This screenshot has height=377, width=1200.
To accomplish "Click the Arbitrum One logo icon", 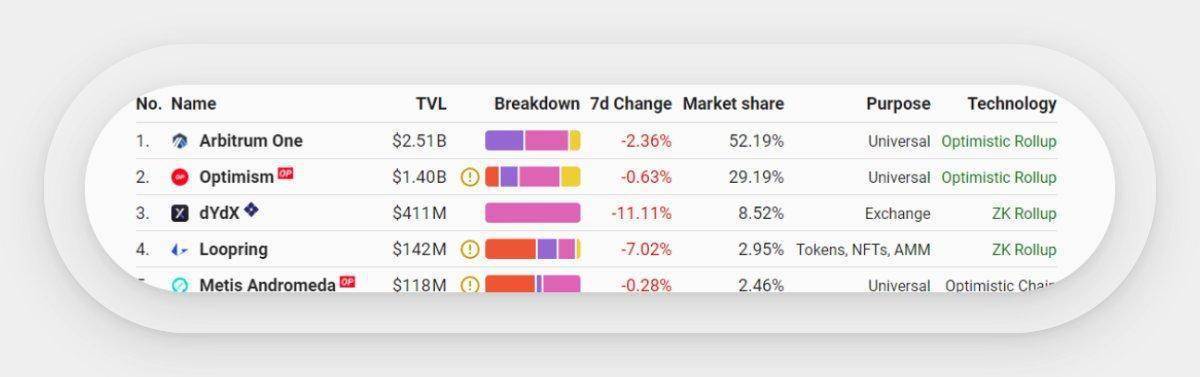I will pos(180,141).
